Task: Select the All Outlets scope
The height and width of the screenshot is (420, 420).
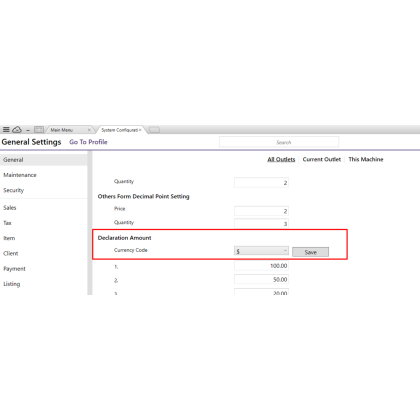Action: pos(281,159)
